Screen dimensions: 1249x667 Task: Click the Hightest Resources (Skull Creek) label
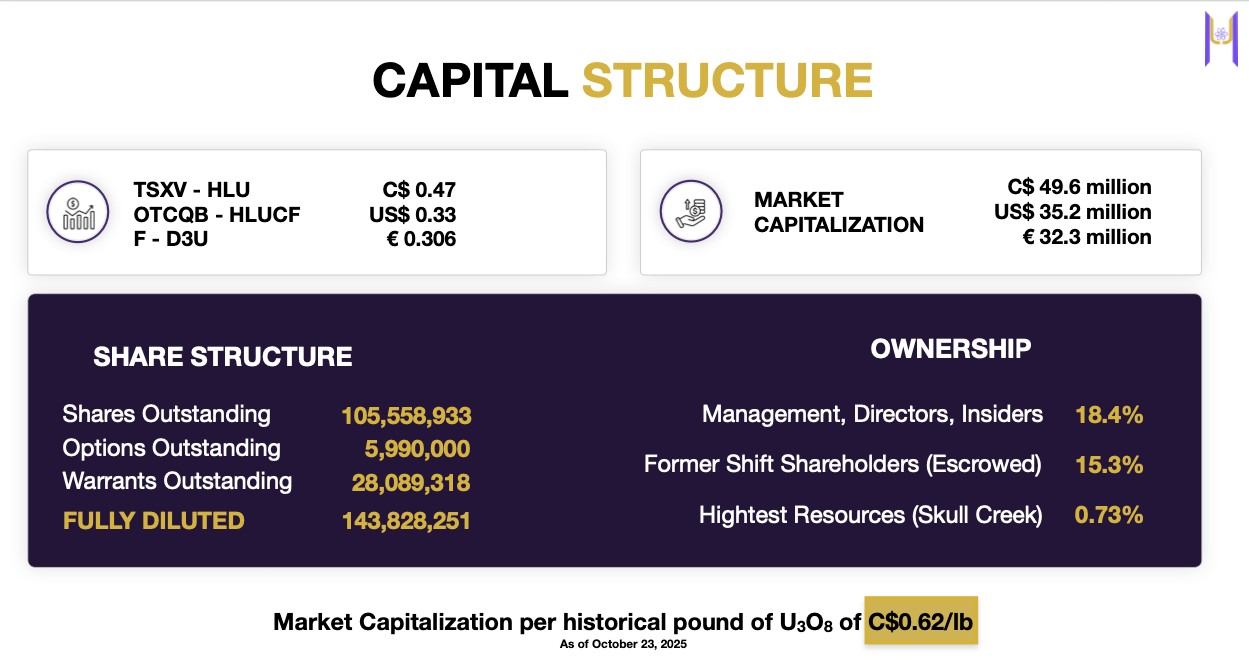coord(870,515)
